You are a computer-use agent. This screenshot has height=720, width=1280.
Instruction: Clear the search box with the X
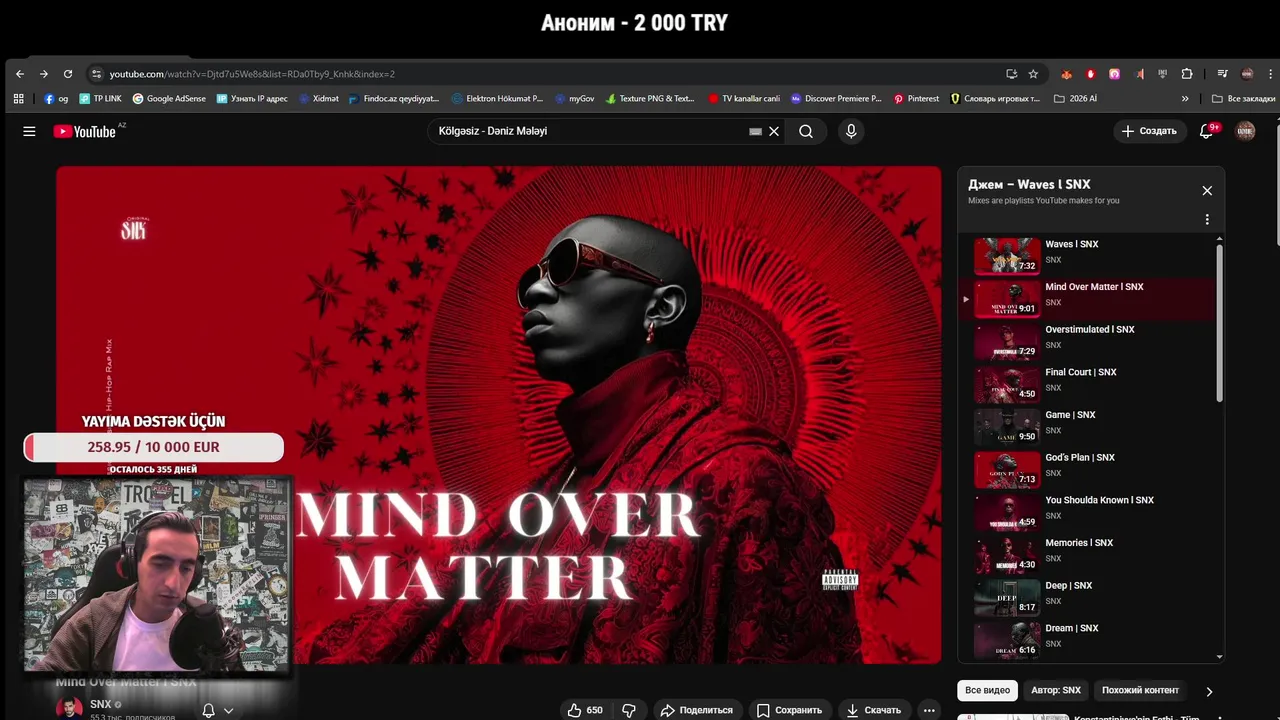774,131
